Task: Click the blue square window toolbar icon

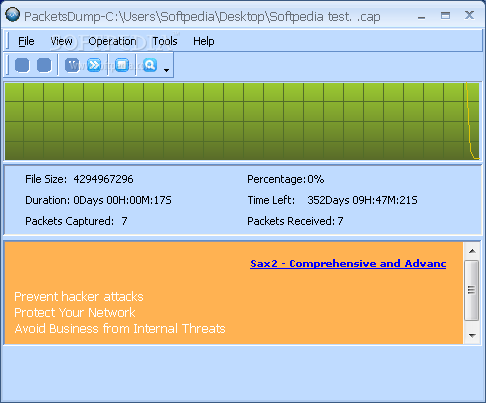Action: point(122,65)
